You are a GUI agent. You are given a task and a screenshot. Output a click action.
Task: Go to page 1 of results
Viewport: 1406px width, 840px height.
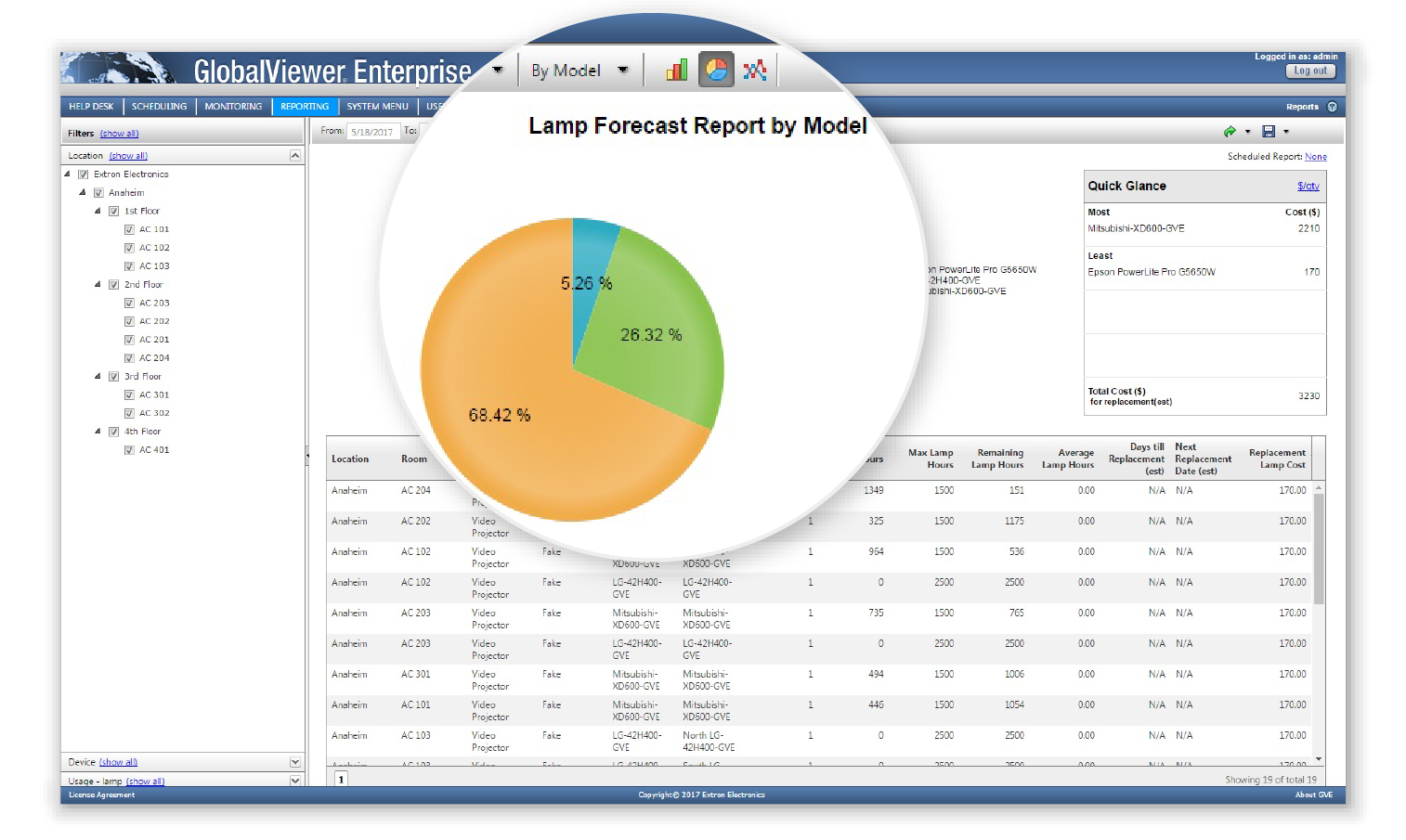coord(341,779)
